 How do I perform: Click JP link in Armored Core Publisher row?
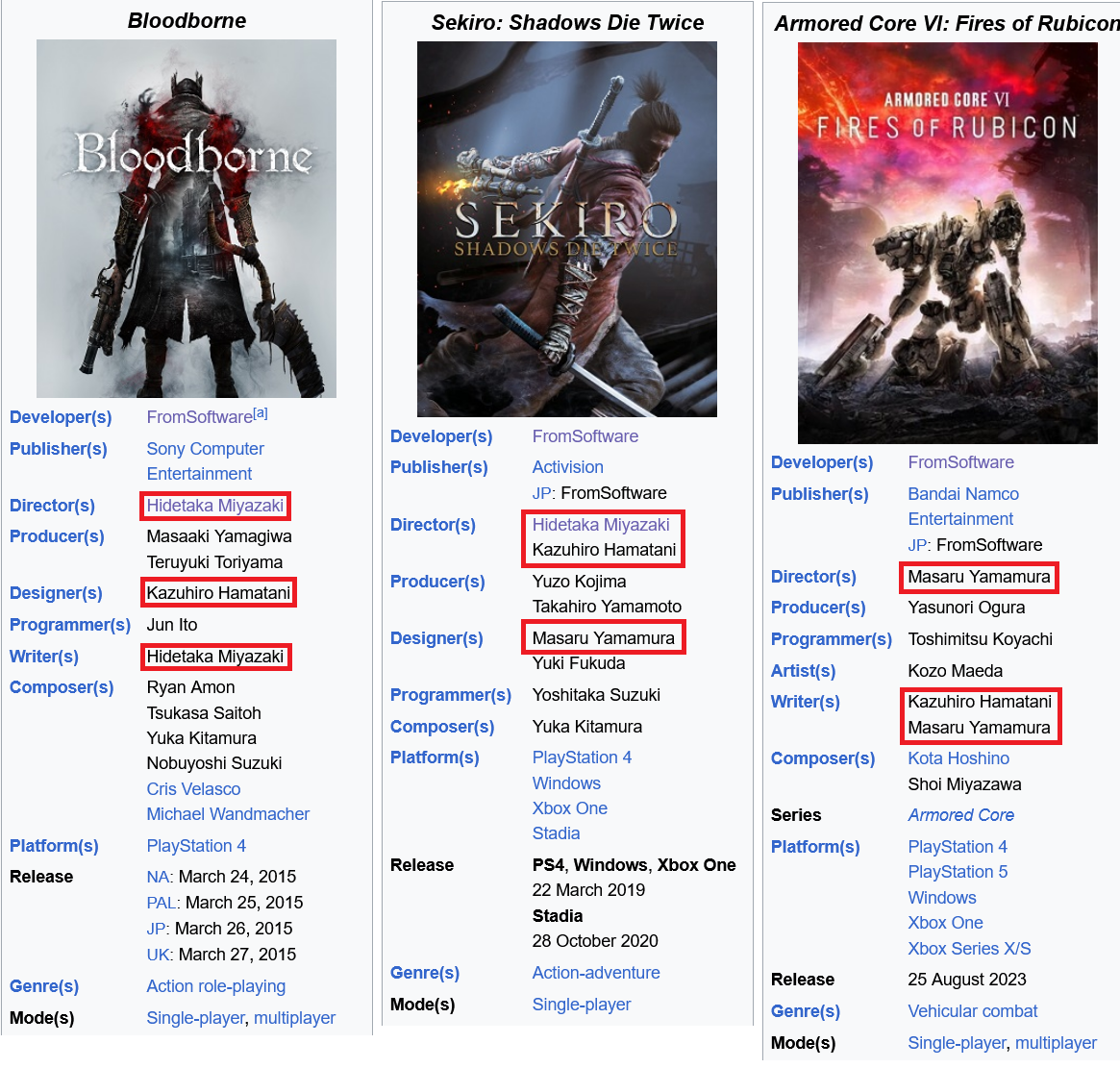[x=918, y=546]
